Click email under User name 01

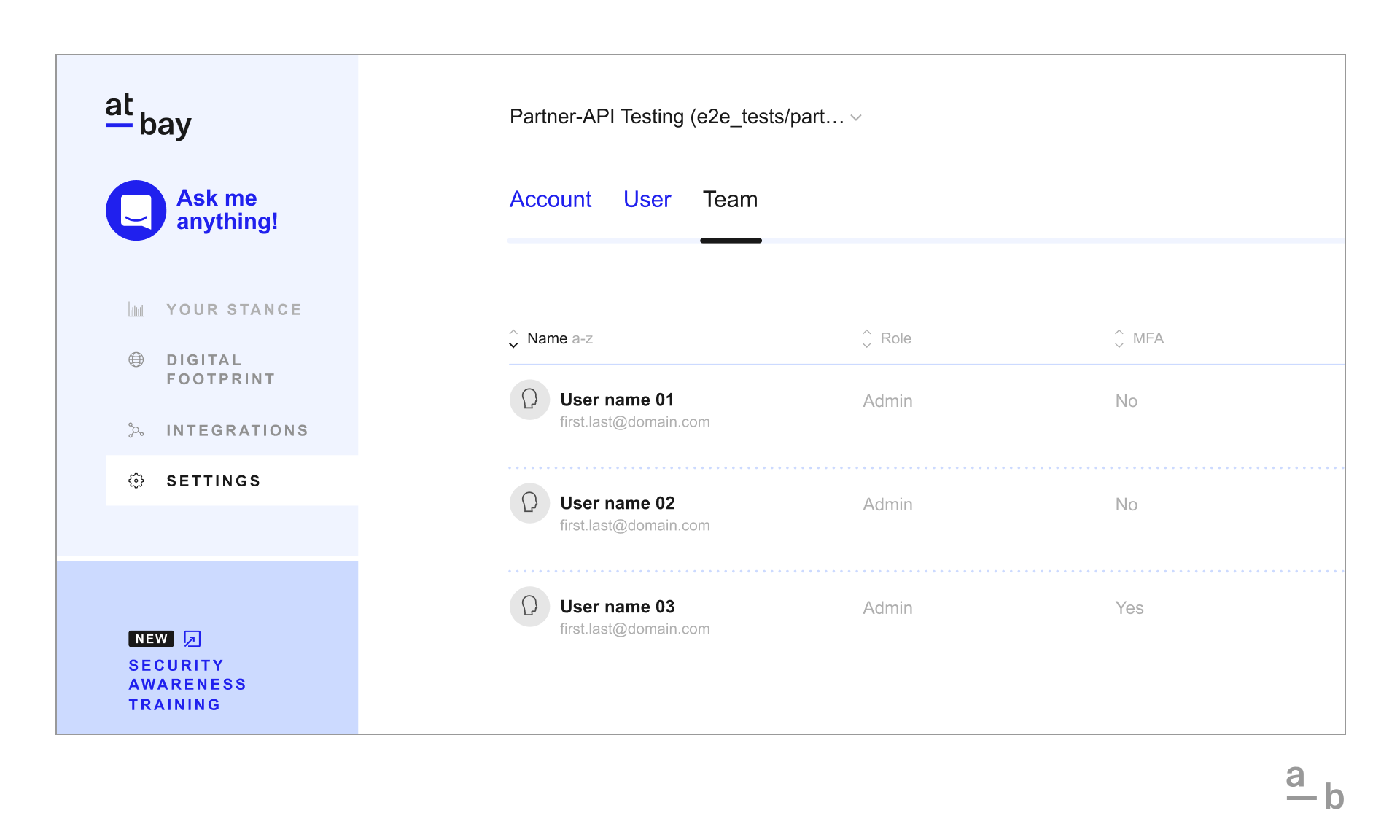click(x=634, y=421)
